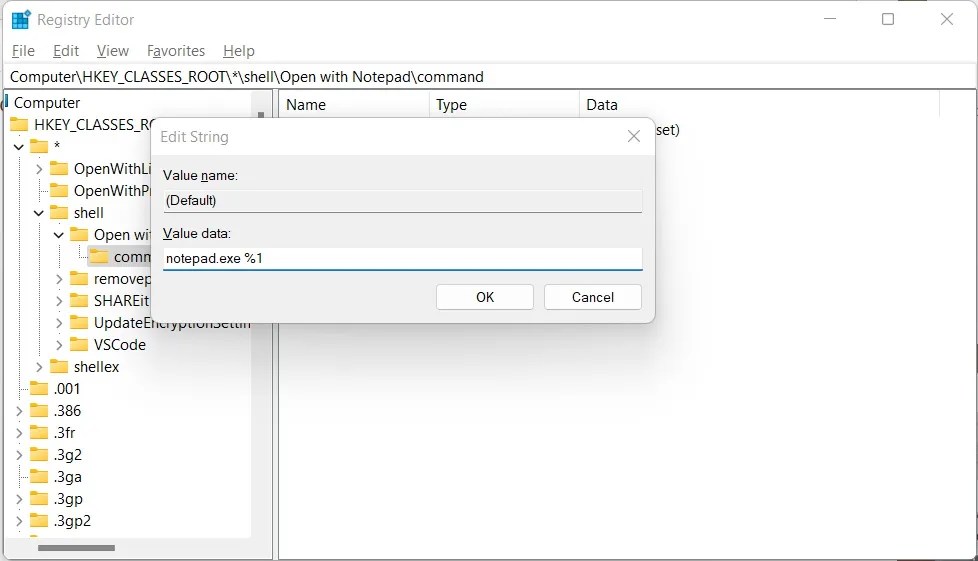The image size is (978, 561).
Task: Select the VSCode tree item label
Action: pos(120,344)
